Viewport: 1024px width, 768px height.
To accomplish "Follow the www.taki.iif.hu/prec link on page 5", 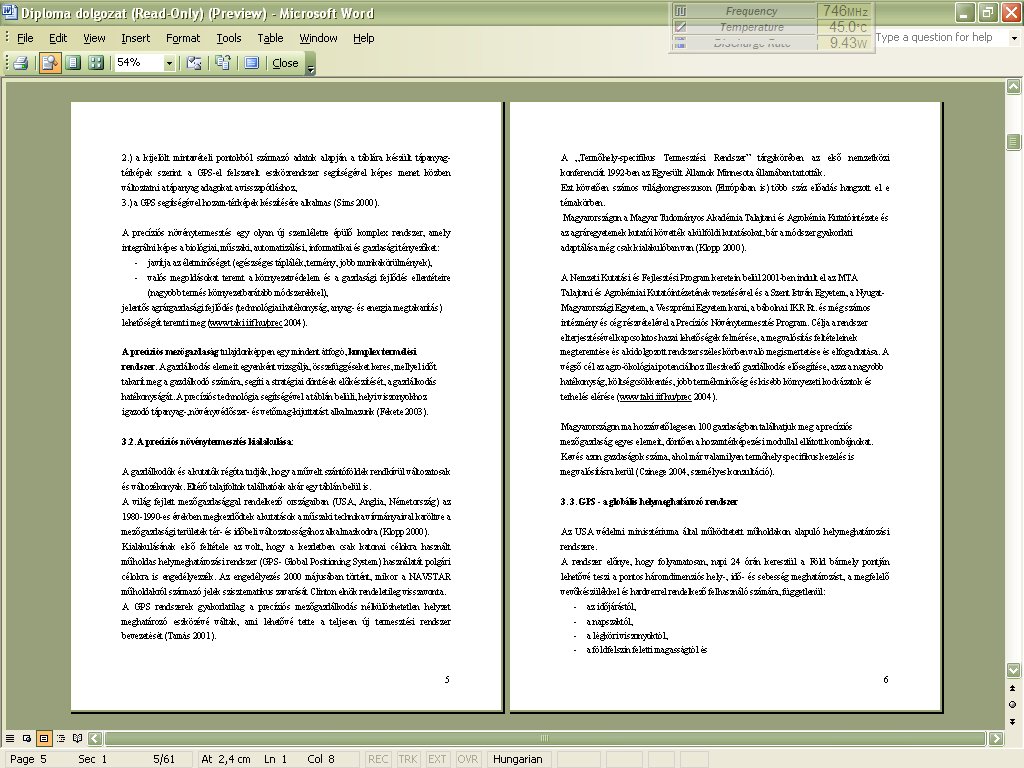I will (x=246, y=323).
